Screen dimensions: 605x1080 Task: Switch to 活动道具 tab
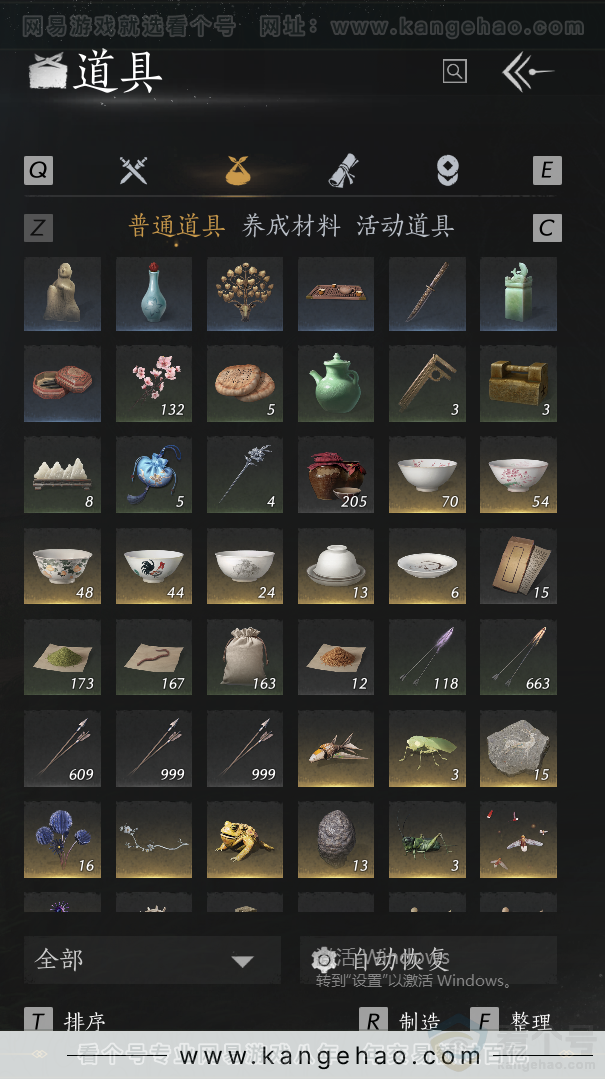[x=405, y=226]
